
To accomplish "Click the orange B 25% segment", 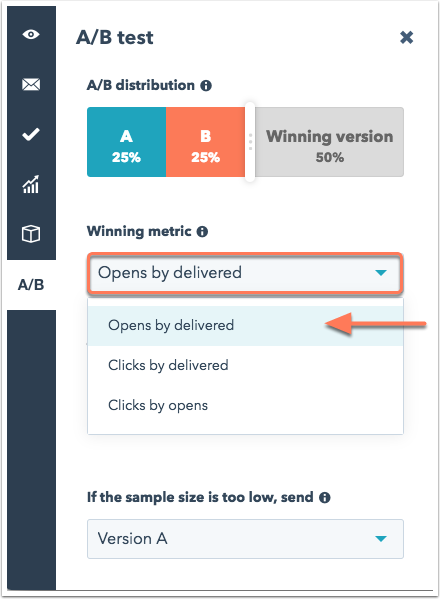I will pos(205,142).
